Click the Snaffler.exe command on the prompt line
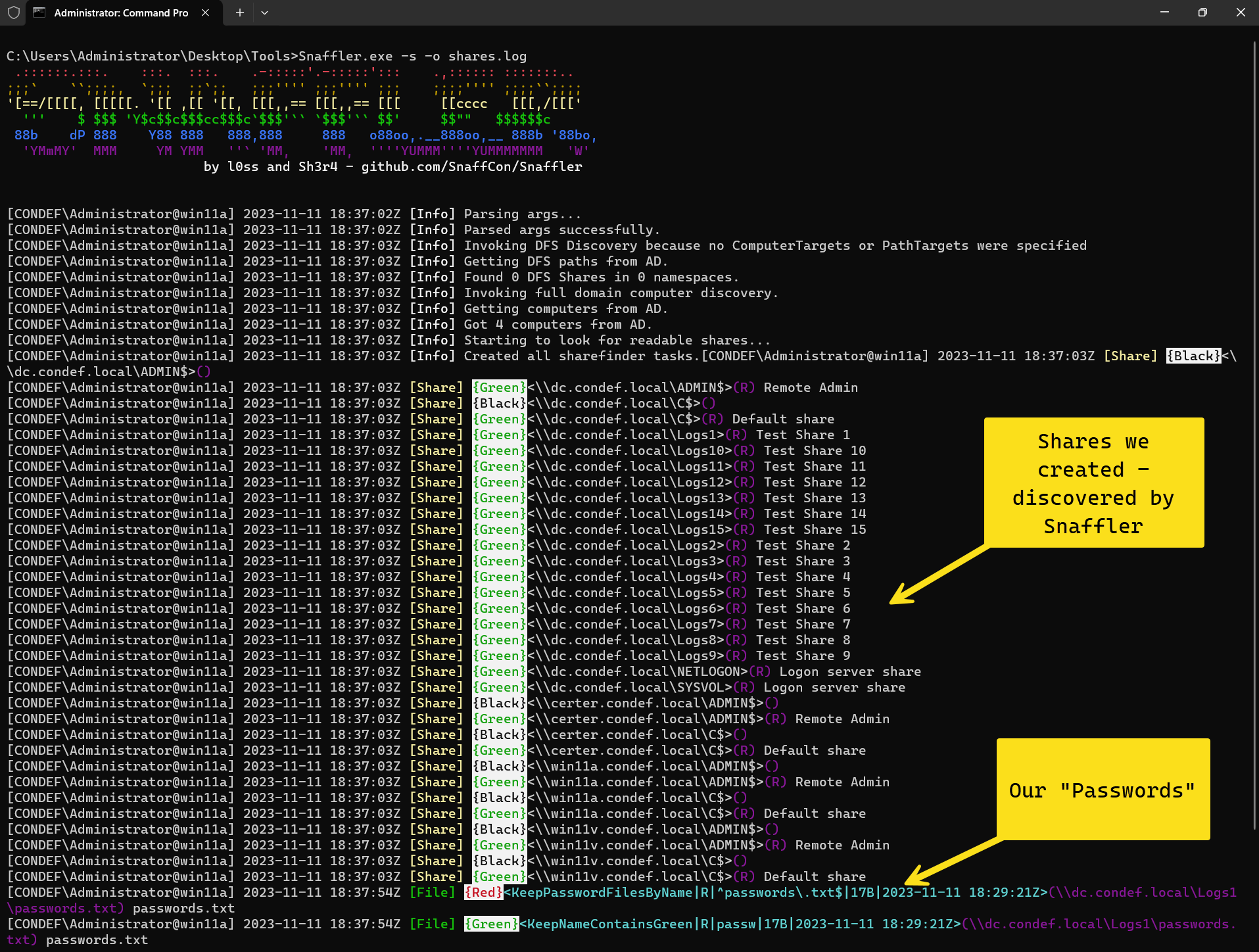The height and width of the screenshot is (952, 1259). pos(345,57)
